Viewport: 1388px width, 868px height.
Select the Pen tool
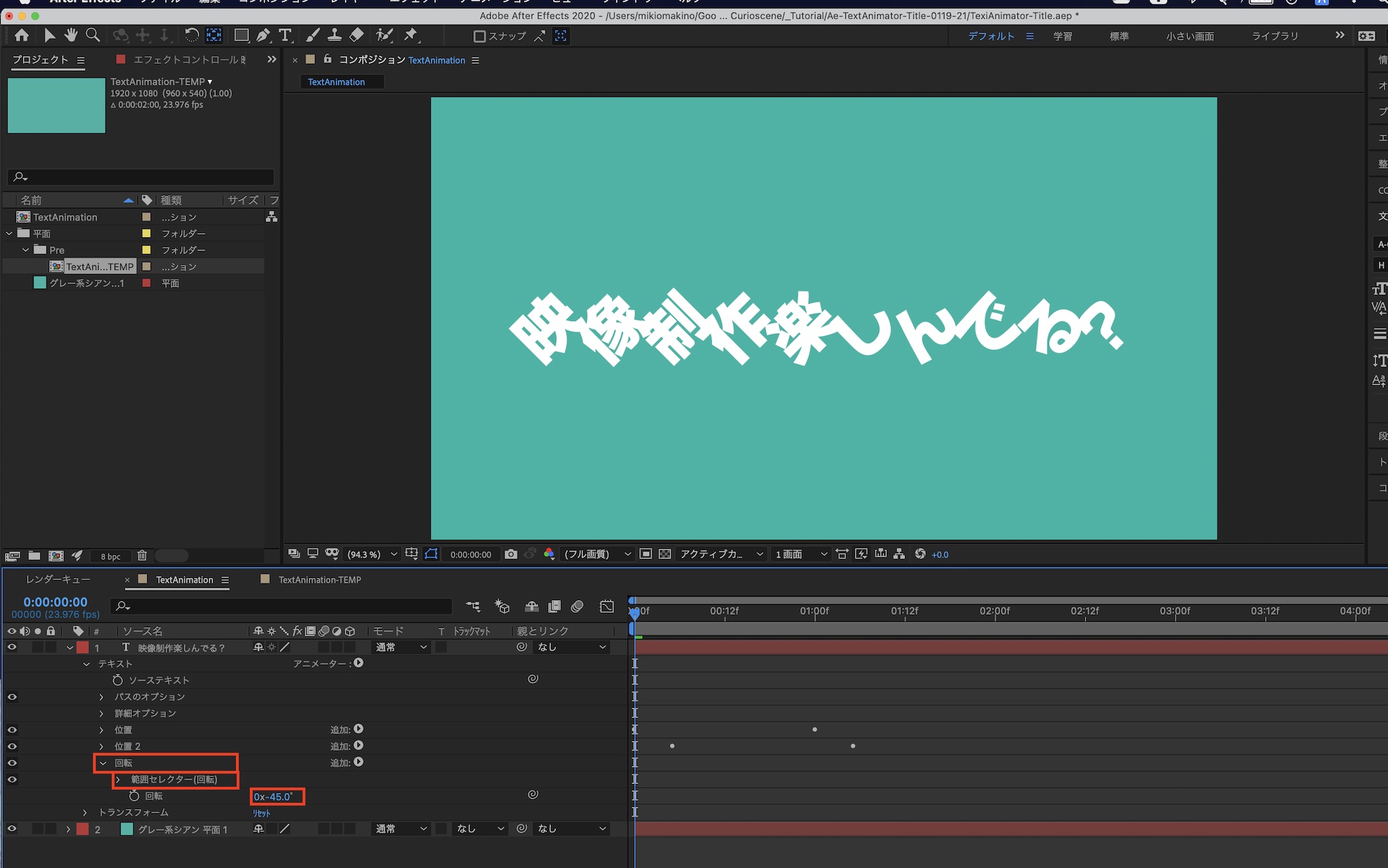[x=263, y=35]
